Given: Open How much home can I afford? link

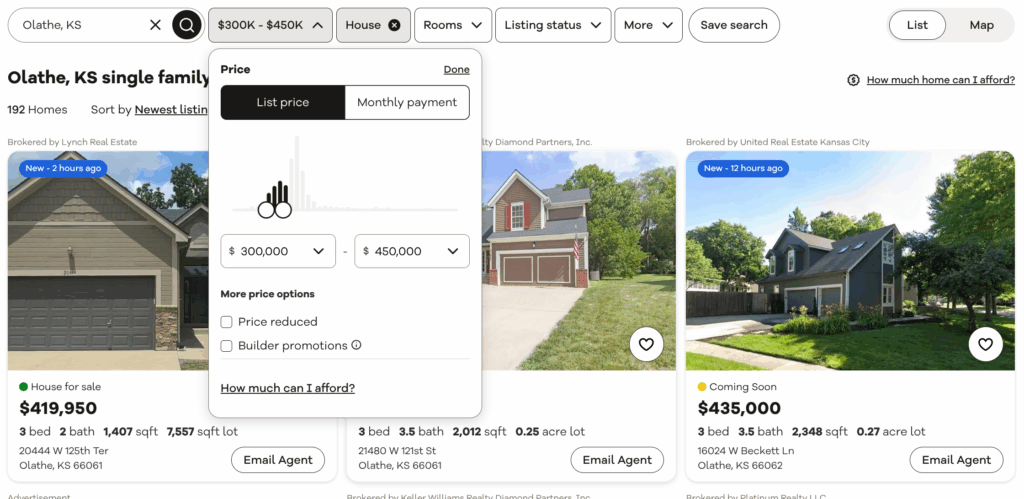Looking at the screenshot, I should [940, 80].
